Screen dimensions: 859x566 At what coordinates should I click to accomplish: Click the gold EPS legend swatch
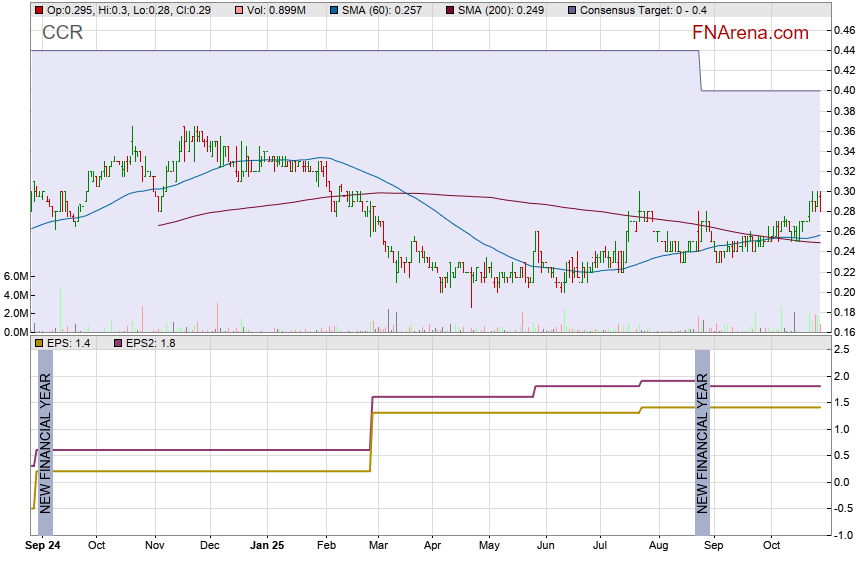point(38,343)
